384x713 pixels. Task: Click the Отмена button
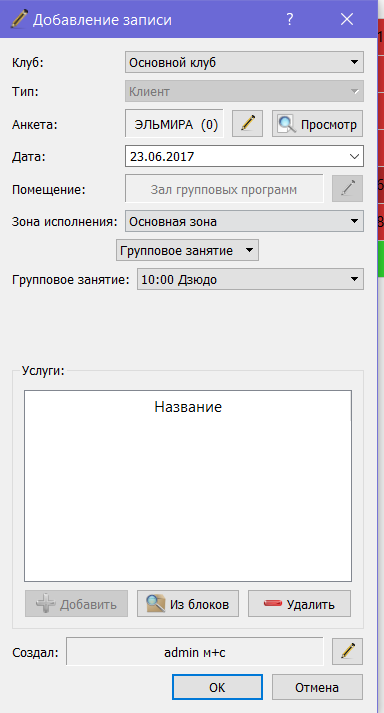pyautogui.click(x=317, y=687)
